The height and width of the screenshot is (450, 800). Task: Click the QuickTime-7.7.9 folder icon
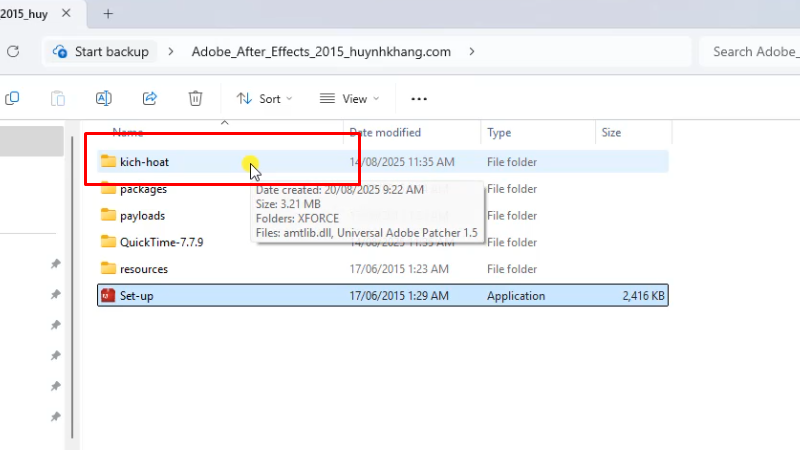pyautogui.click(x=108, y=241)
